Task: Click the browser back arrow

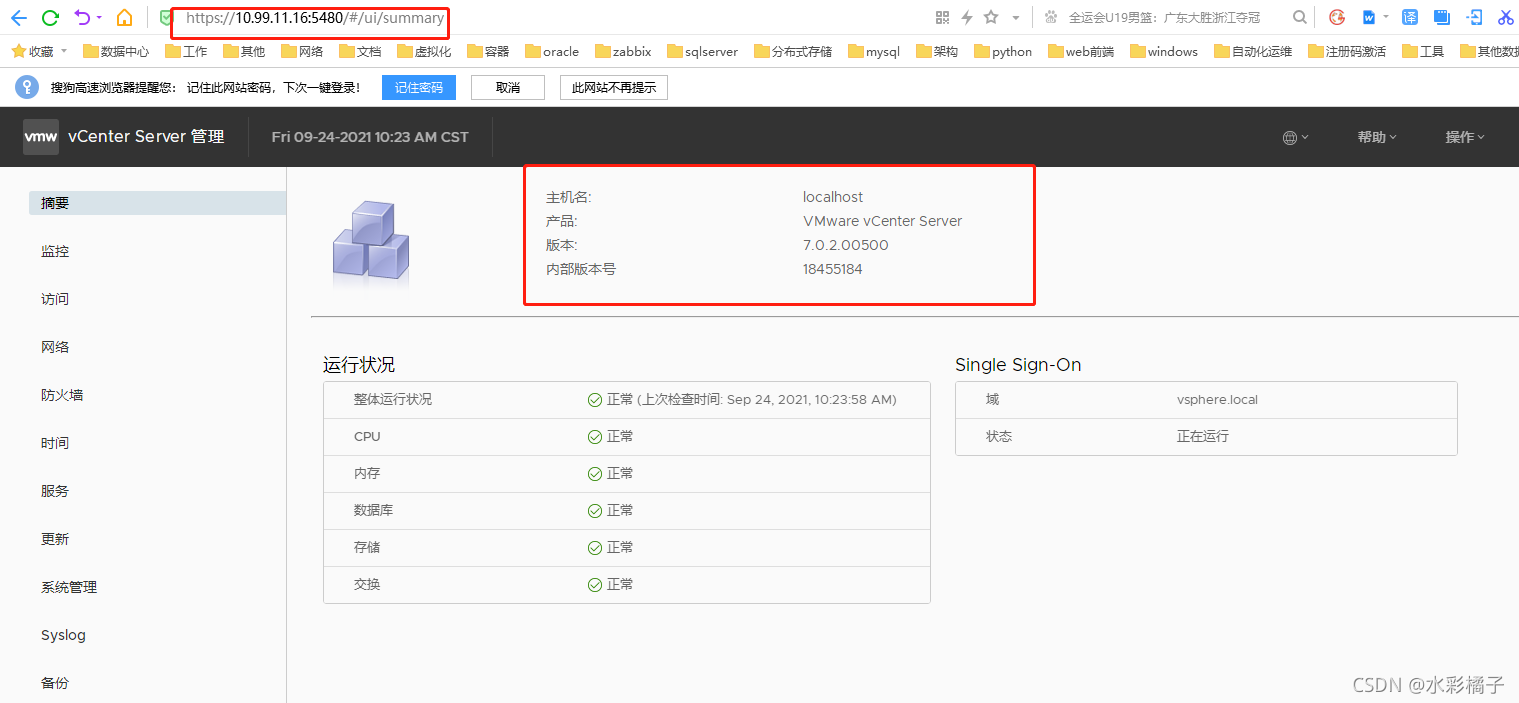Action: click(18, 17)
